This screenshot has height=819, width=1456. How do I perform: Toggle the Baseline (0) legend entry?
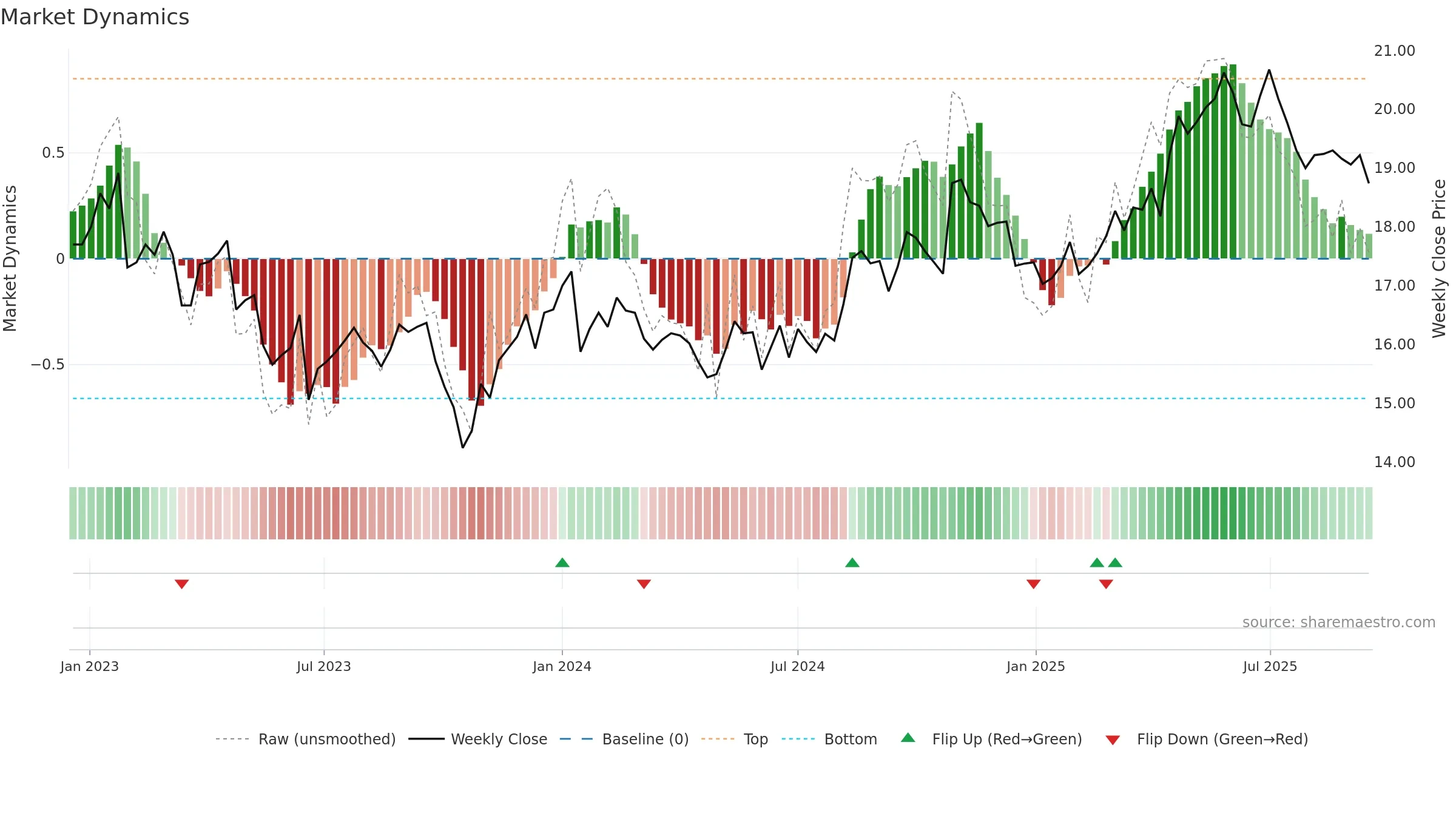[624, 739]
